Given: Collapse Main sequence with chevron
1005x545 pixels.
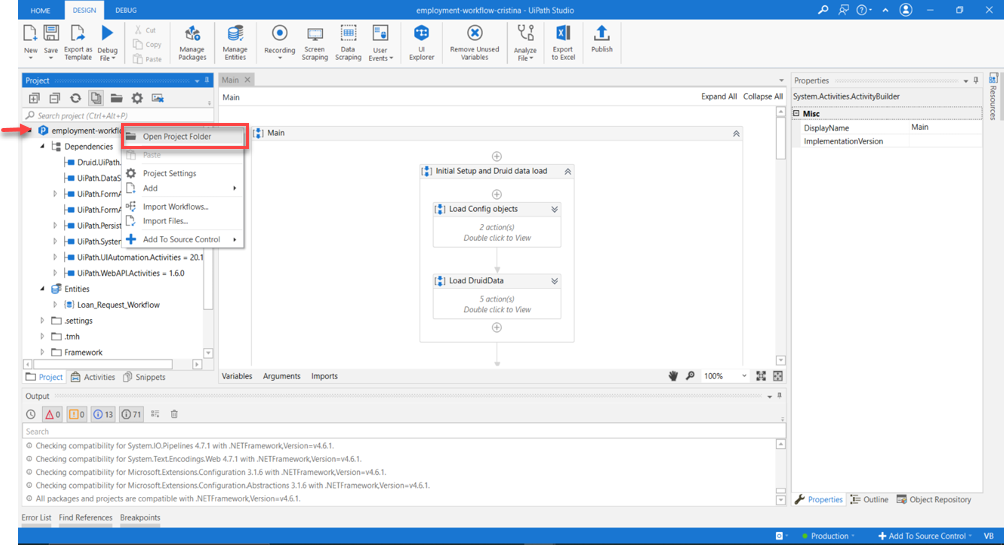Looking at the screenshot, I should (736, 133).
